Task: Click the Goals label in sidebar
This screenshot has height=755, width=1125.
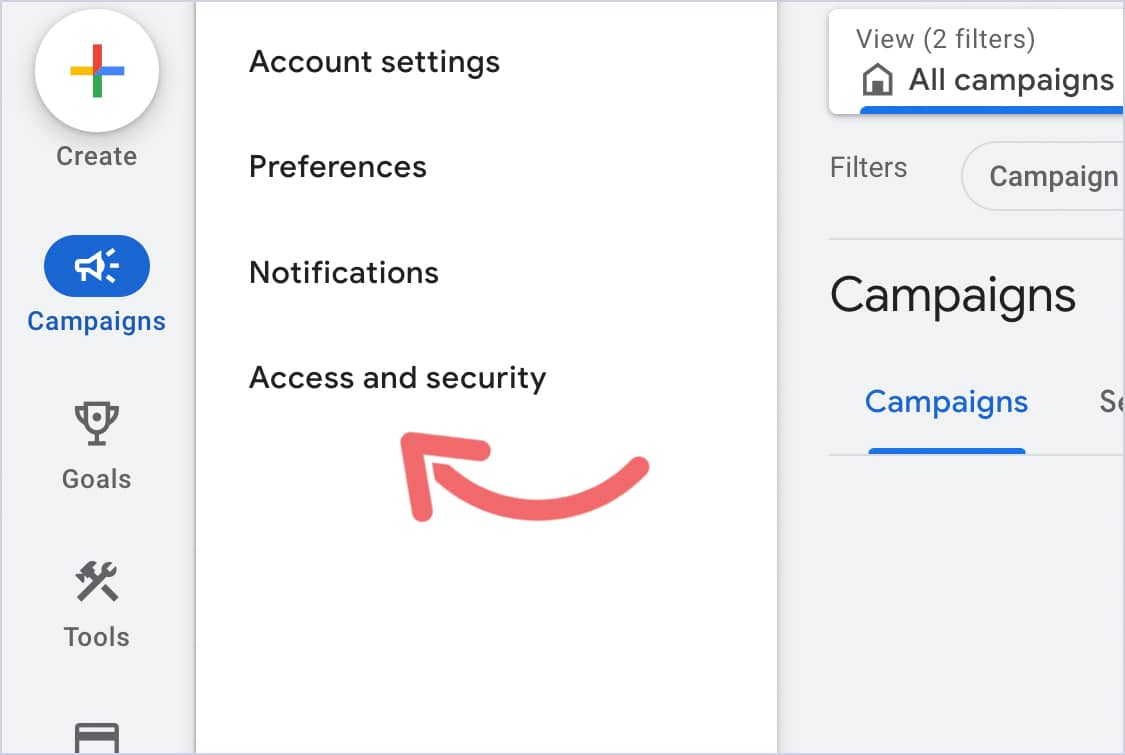Action: click(97, 479)
